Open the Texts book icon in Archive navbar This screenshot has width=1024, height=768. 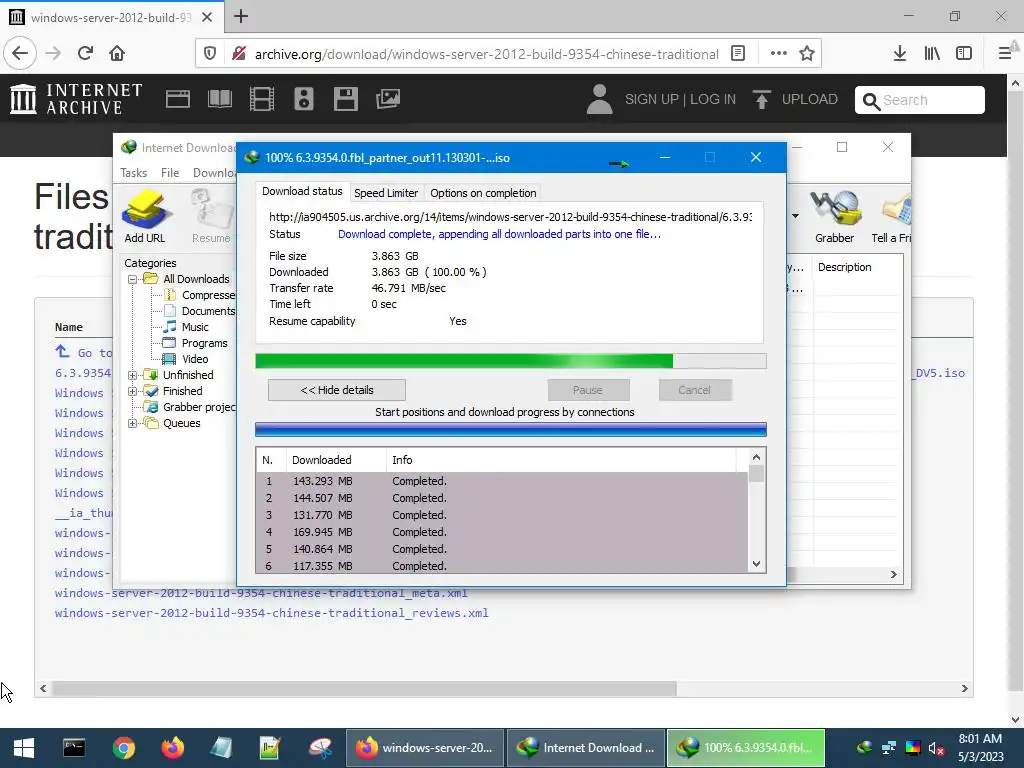219,99
